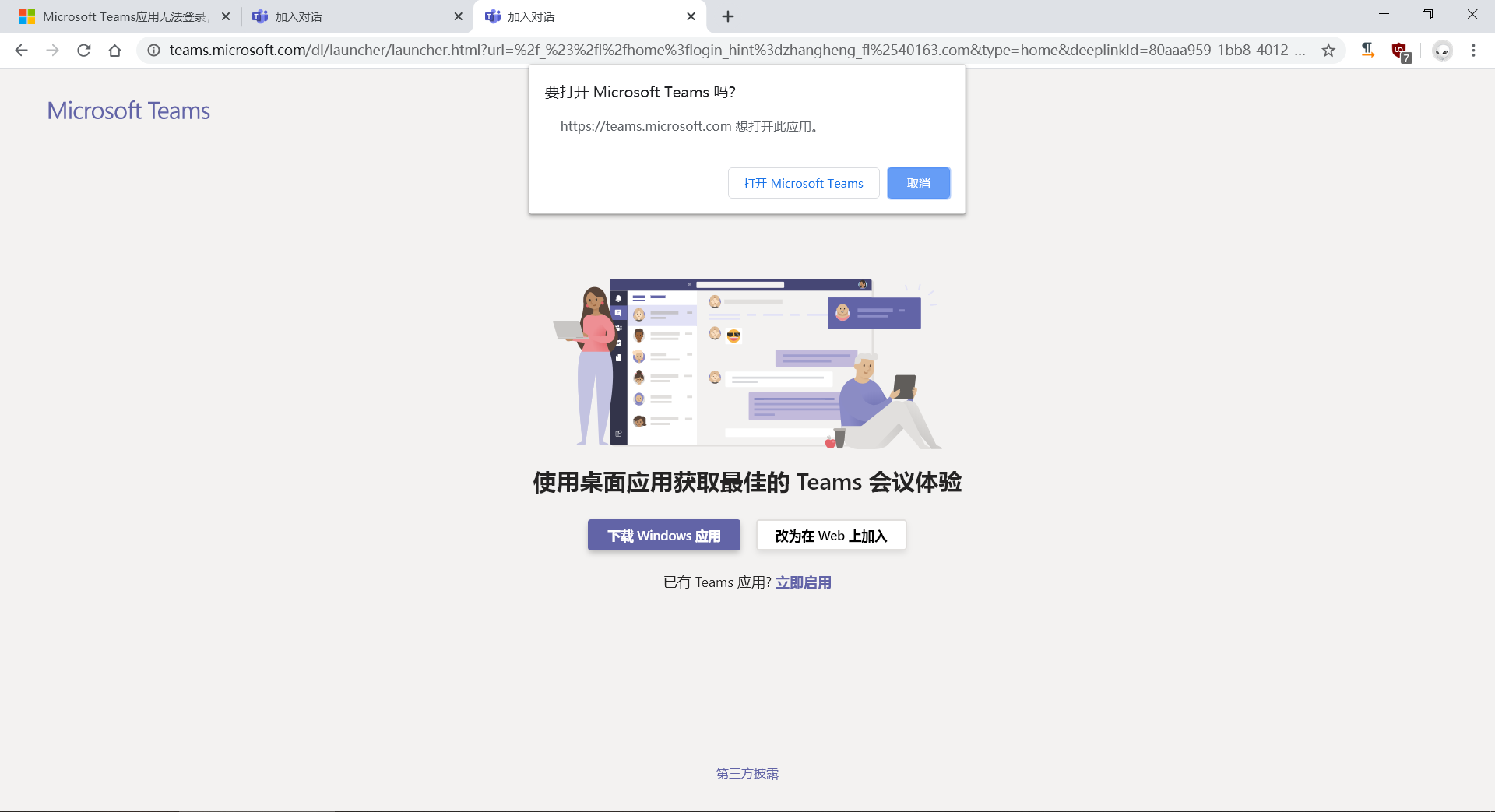Open the paragraph-mark extension icon
This screenshot has height=812, width=1495.
(1367, 51)
